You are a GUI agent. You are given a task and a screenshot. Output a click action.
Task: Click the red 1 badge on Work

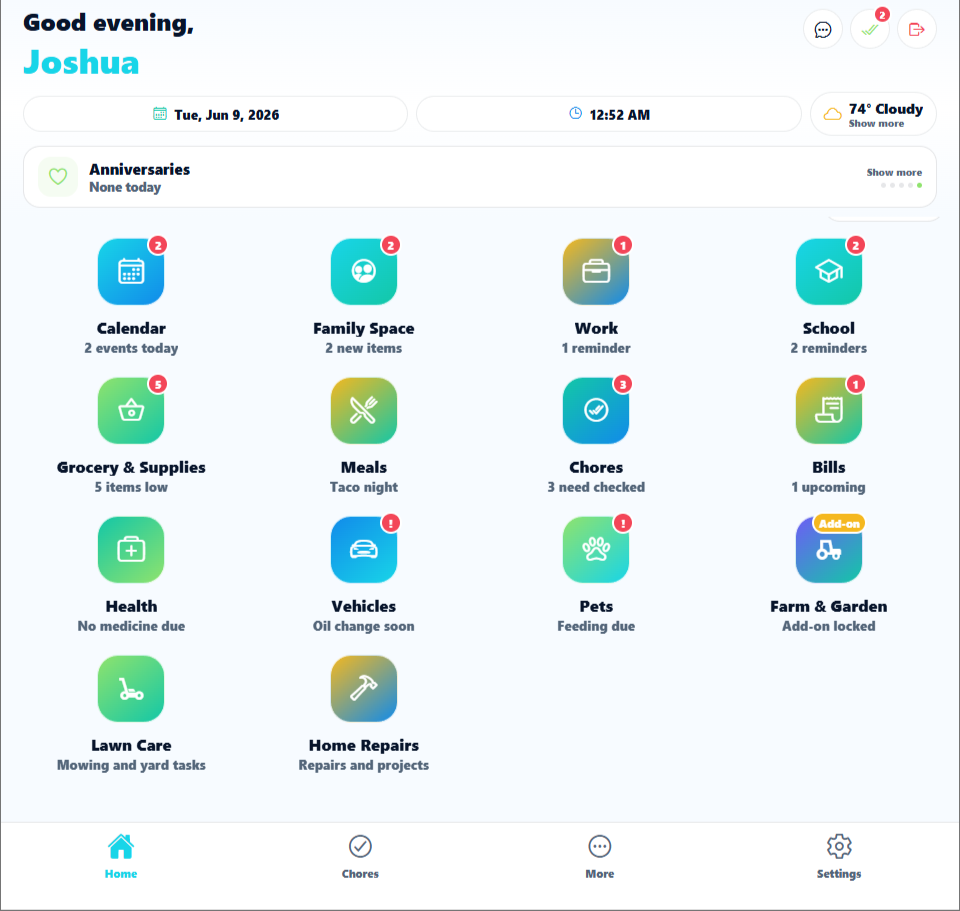click(x=623, y=246)
